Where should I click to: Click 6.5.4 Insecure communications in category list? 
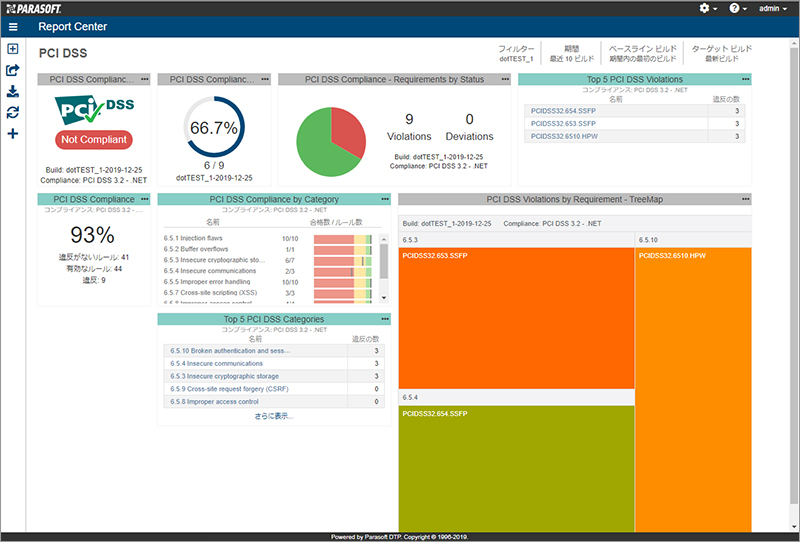click(x=269, y=271)
